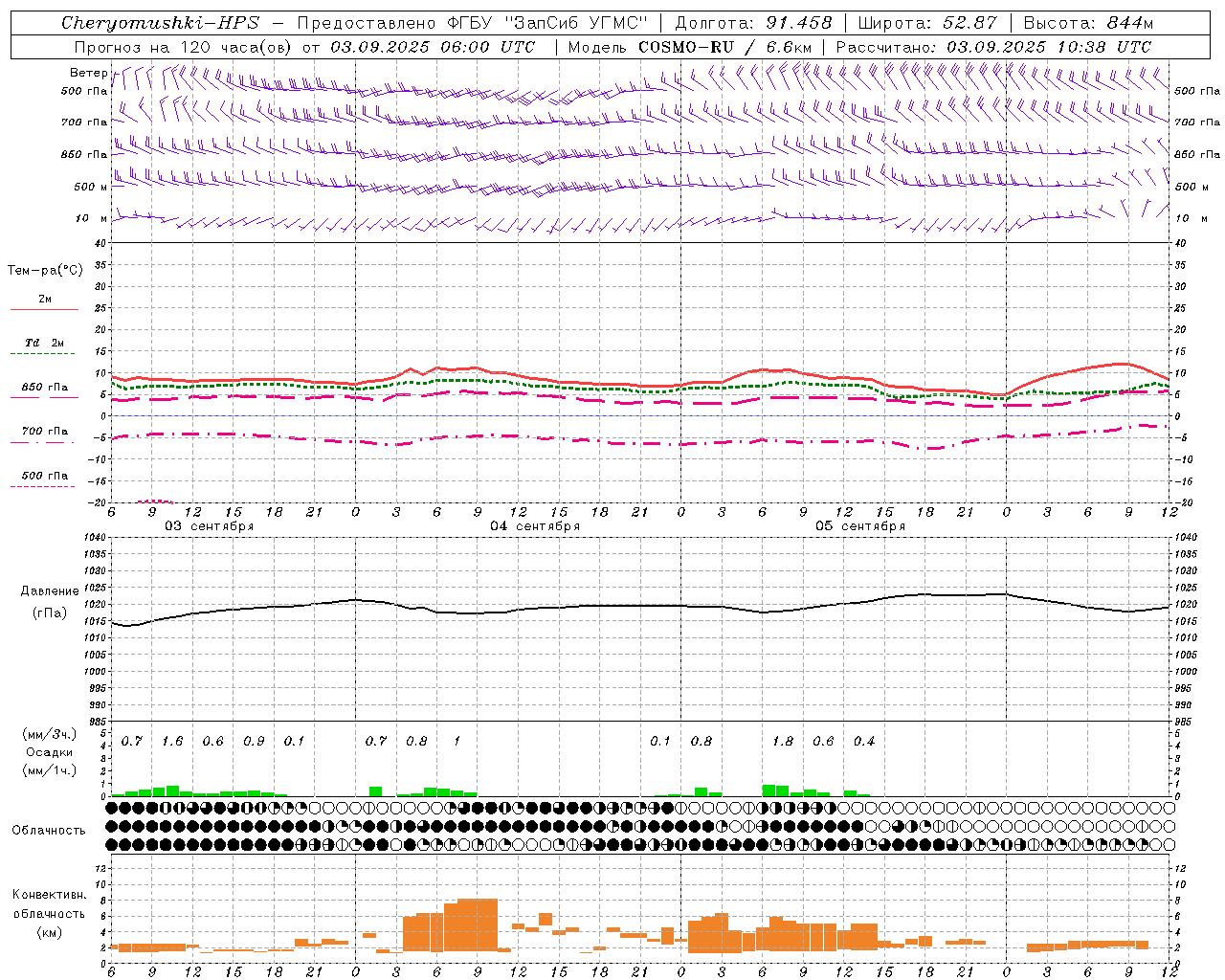Image resolution: width=1225 pixels, height=980 pixels.
Task: Click the Cheryomushki-HPS station title
Action: tap(160, 23)
